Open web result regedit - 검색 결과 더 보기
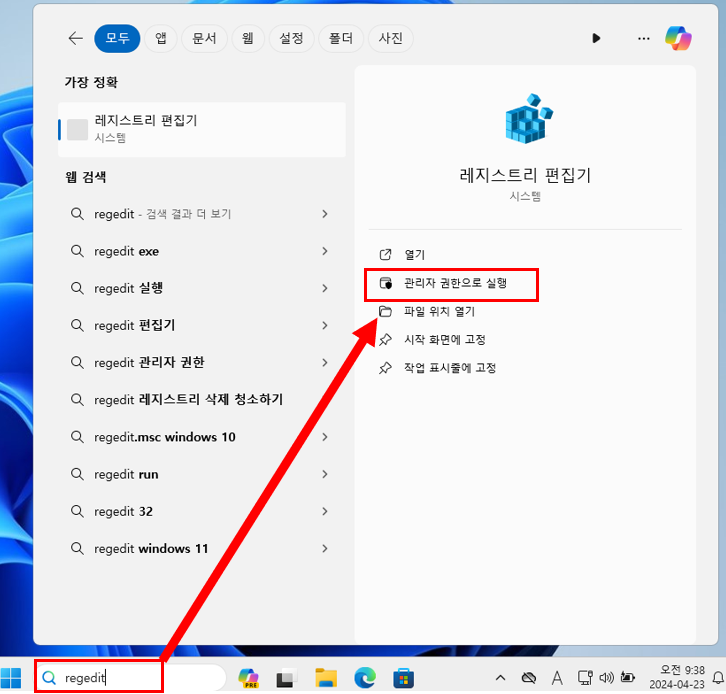The image size is (726, 694). (200, 214)
